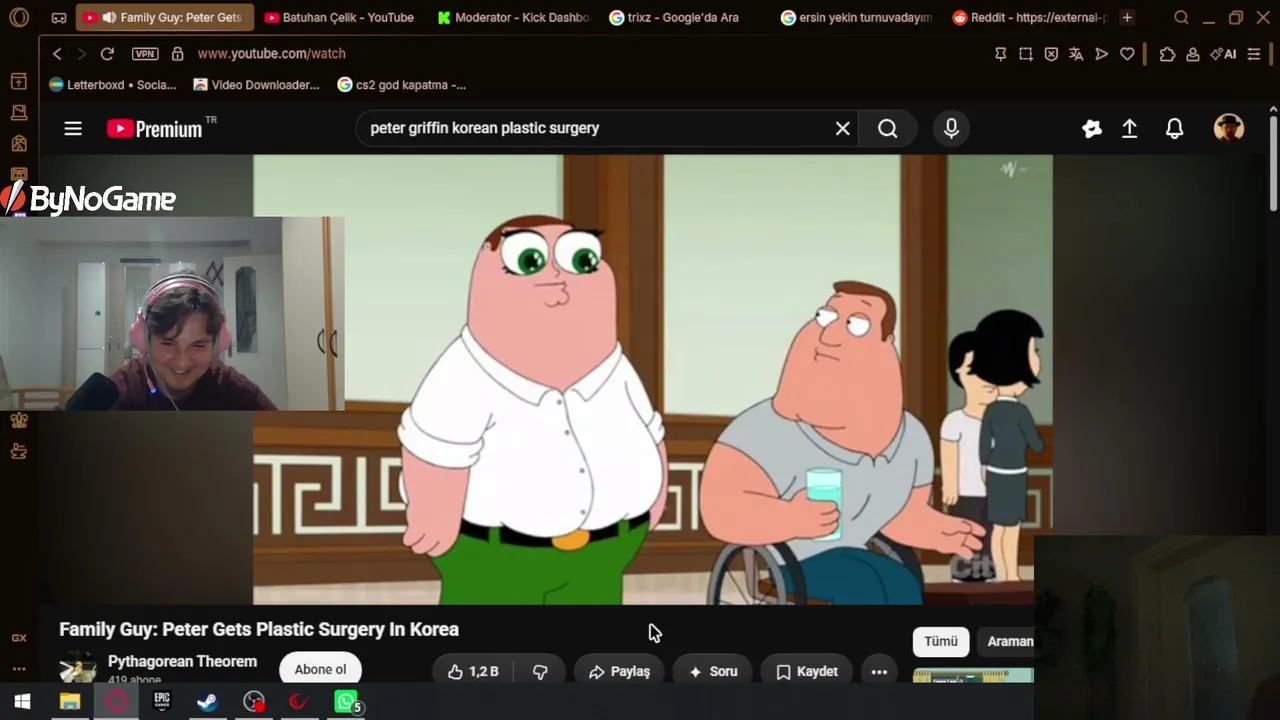Translate this page
1280x720 pixels.
1076,54
